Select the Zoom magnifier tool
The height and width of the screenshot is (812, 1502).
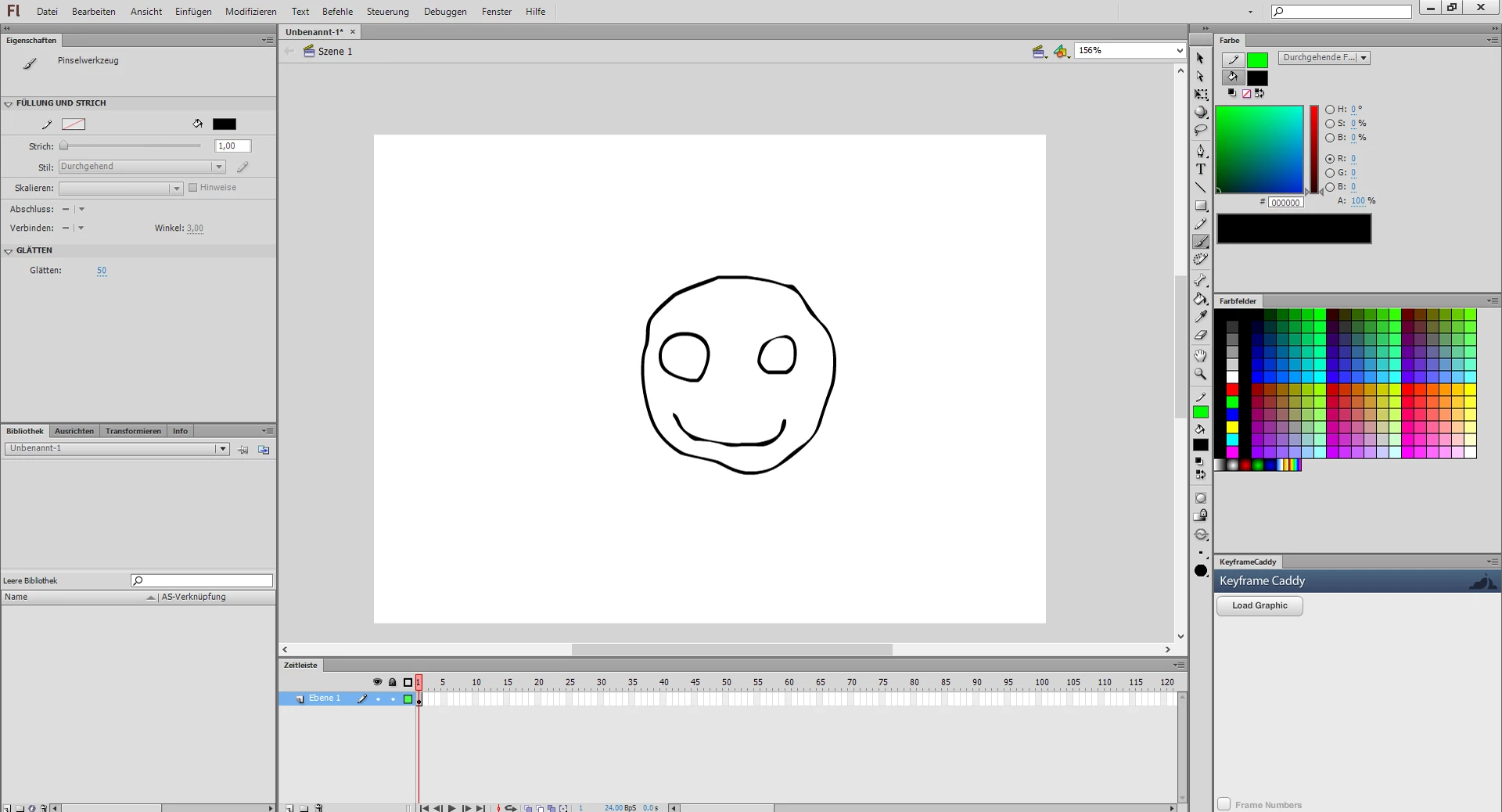click(1201, 374)
